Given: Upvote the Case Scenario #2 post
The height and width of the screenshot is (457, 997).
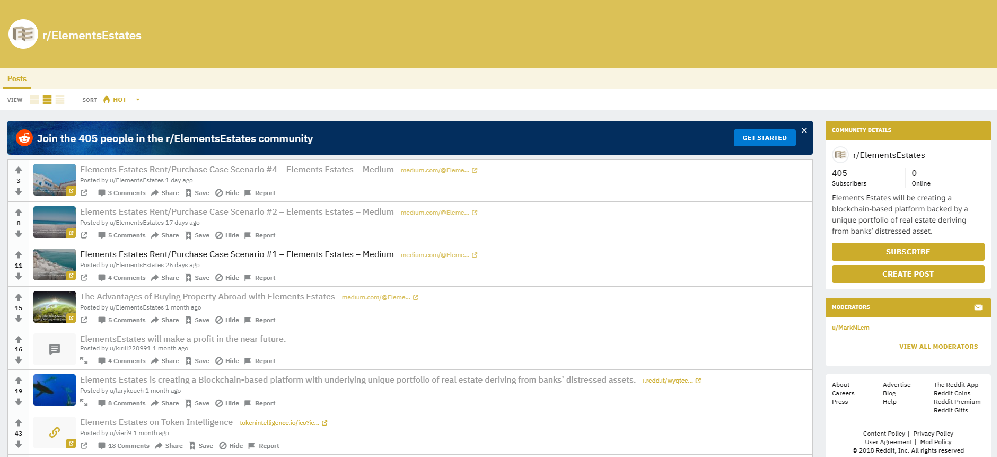Looking at the screenshot, I should [x=18, y=212].
